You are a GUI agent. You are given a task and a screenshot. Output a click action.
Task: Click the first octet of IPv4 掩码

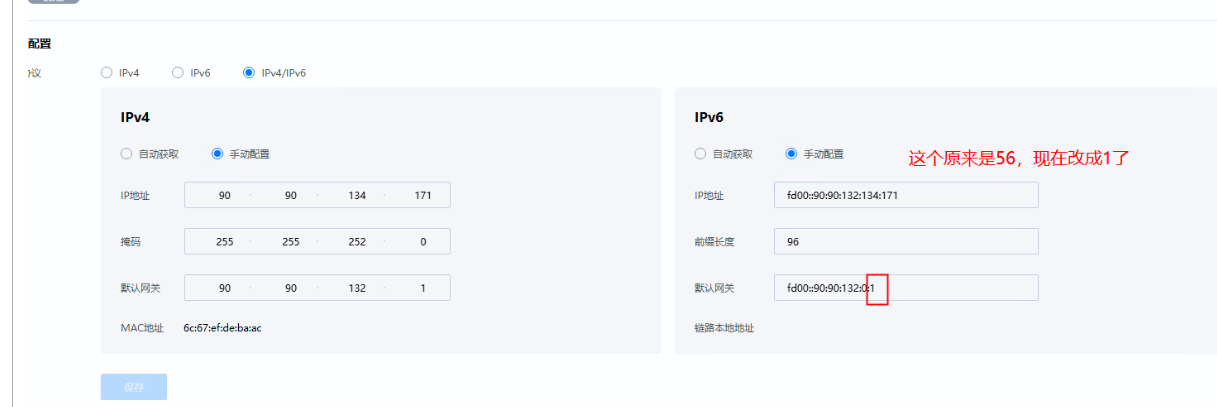224,241
